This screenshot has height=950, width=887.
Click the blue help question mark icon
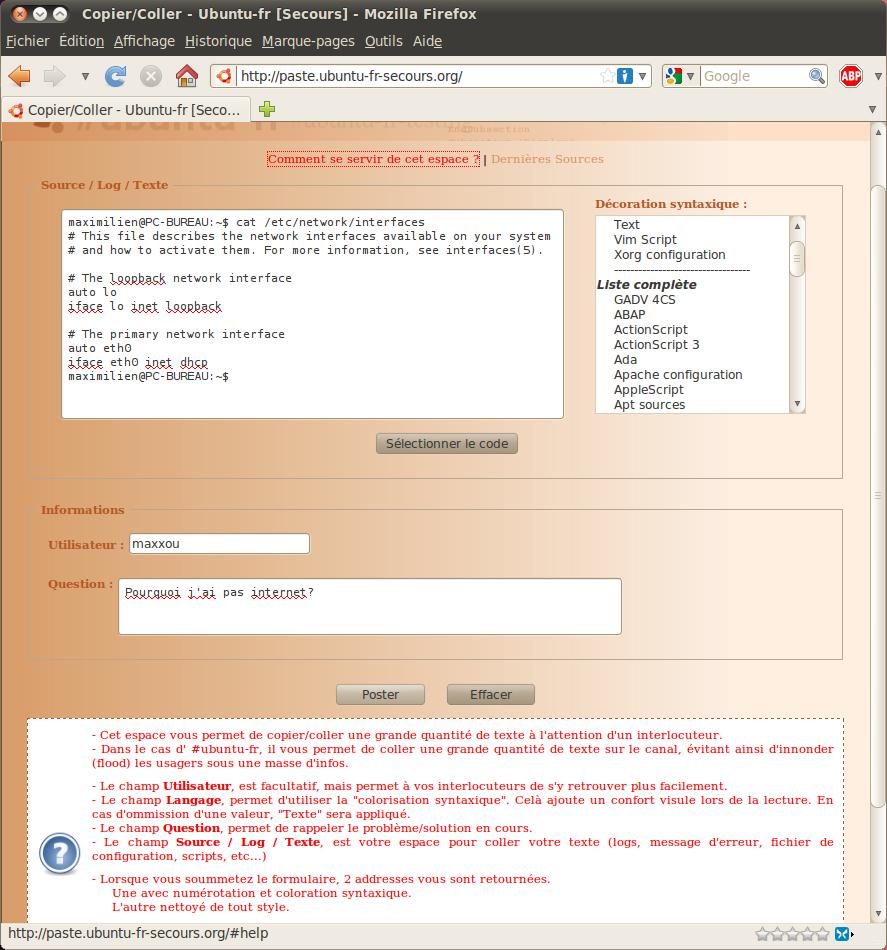pyautogui.click(x=59, y=853)
